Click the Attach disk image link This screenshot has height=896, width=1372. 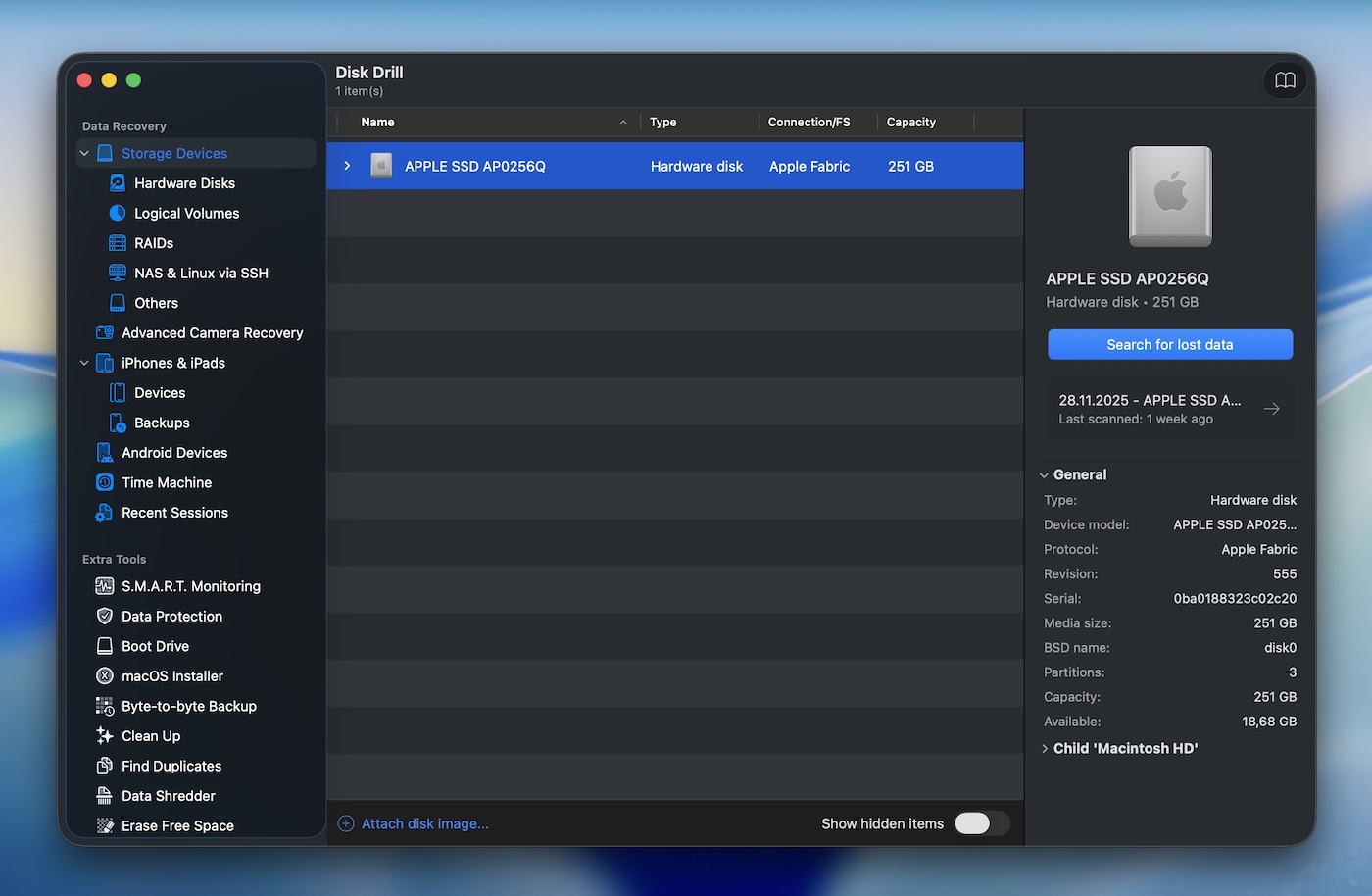426,823
